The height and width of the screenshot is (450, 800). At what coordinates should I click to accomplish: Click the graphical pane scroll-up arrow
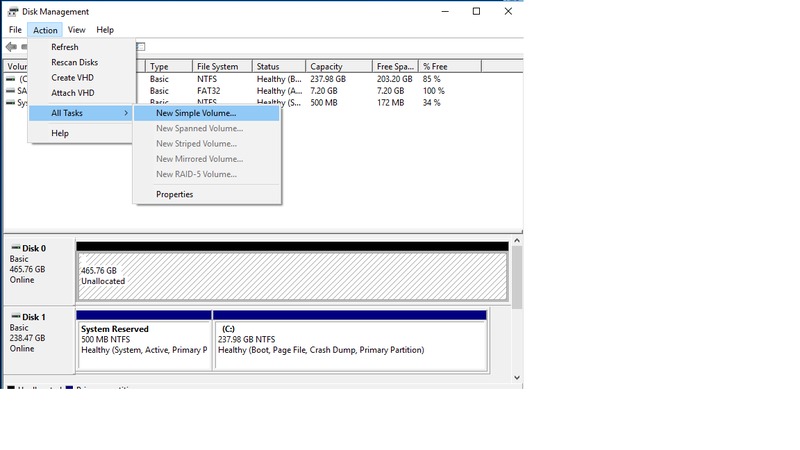[x=516, y=241]
